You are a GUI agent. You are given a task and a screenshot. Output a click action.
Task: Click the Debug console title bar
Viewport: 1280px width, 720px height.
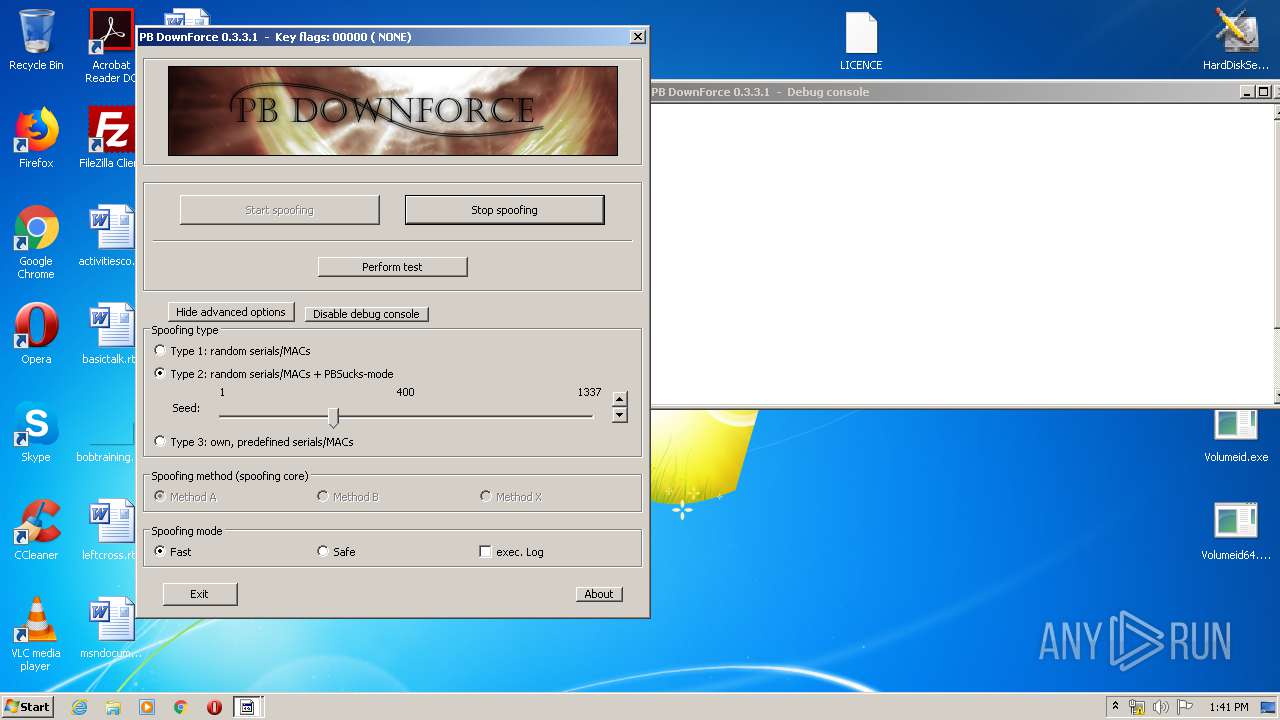tap(944, 92)
